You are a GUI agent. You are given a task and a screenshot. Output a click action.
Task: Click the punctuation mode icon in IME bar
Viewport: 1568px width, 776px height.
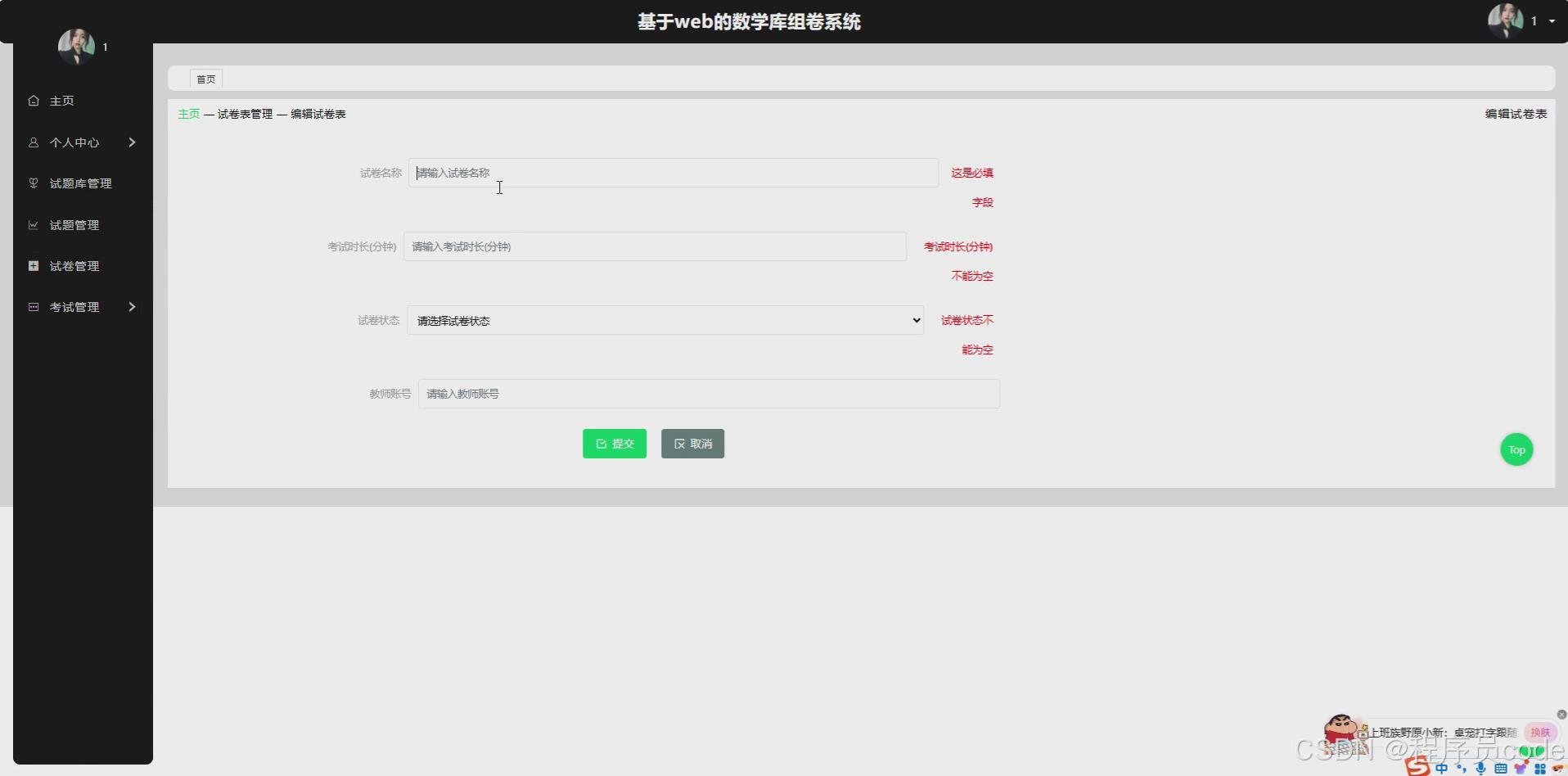click(x=1461, y=768)
